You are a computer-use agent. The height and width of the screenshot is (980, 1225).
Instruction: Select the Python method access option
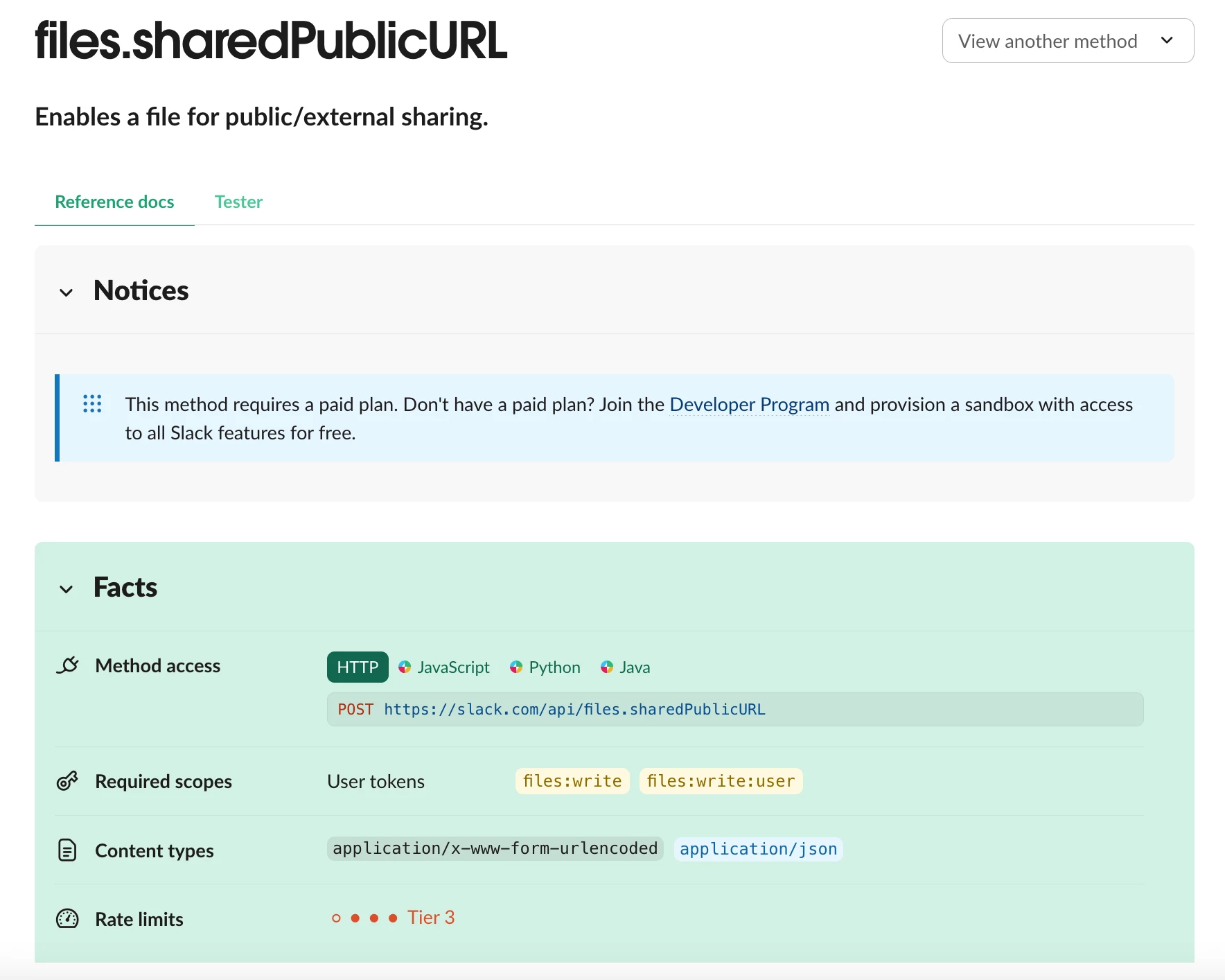pyautogui.click(x=546, y=667)
